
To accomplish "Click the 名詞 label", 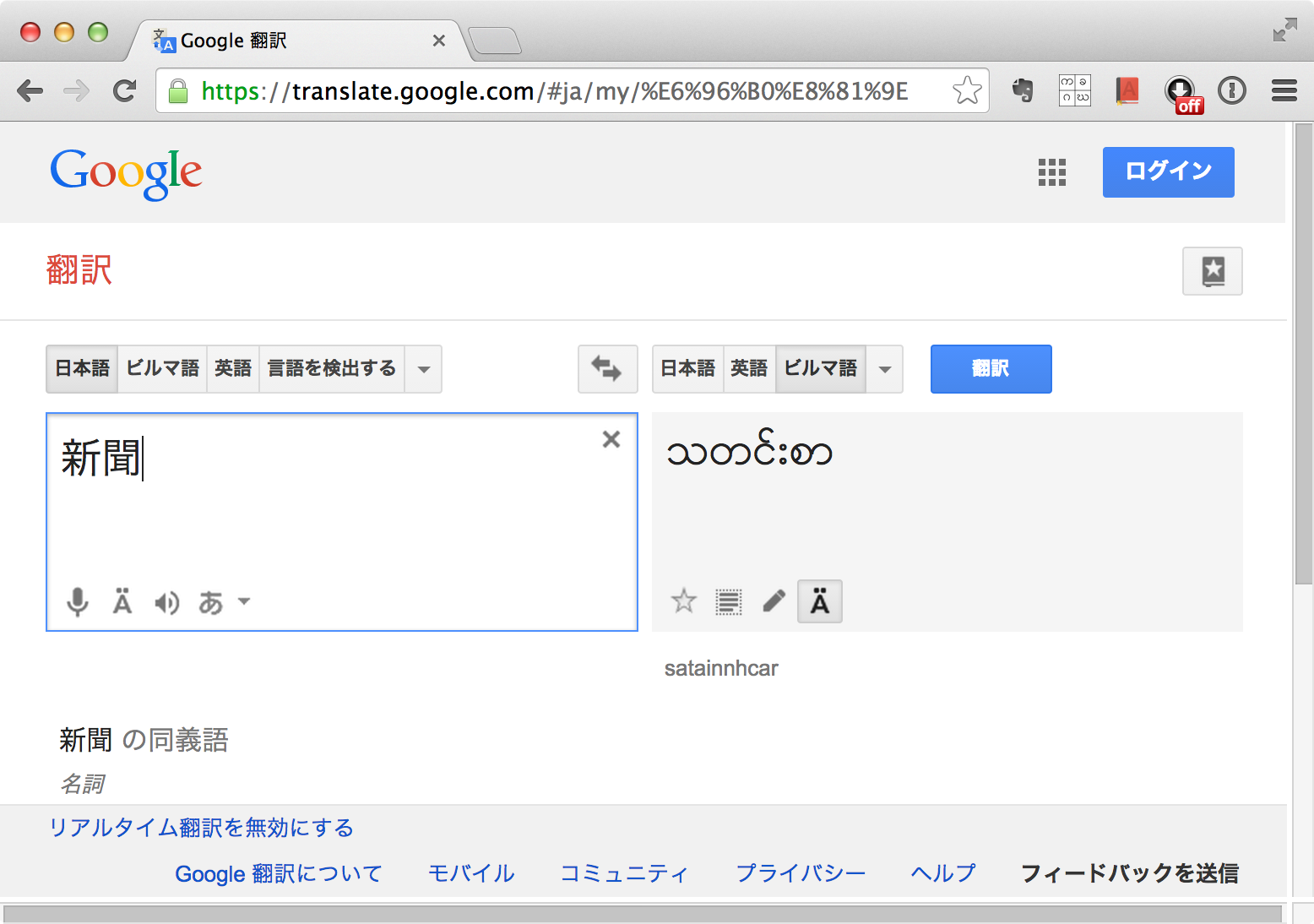I will point(82,785).
